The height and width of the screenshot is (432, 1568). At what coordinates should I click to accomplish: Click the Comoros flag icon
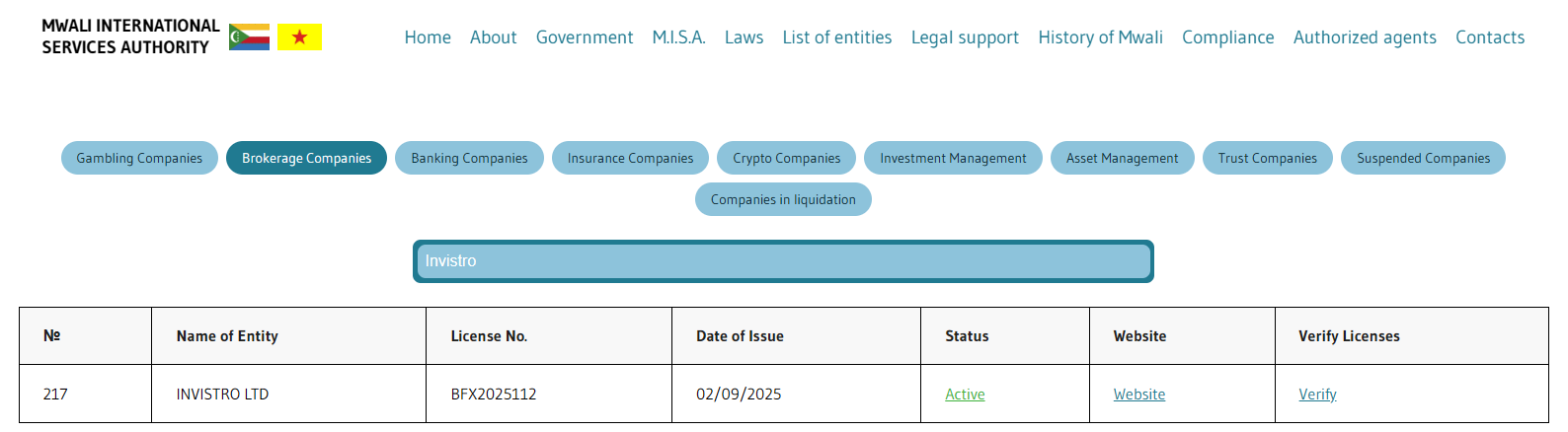(249, 37)
